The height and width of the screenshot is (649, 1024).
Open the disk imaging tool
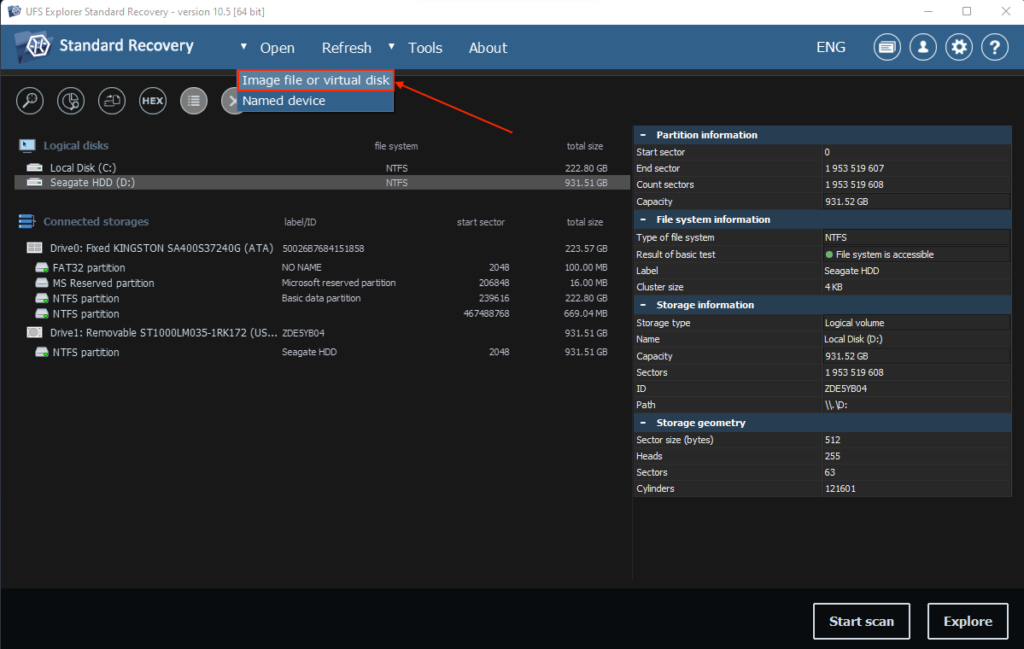pos(111,101)
